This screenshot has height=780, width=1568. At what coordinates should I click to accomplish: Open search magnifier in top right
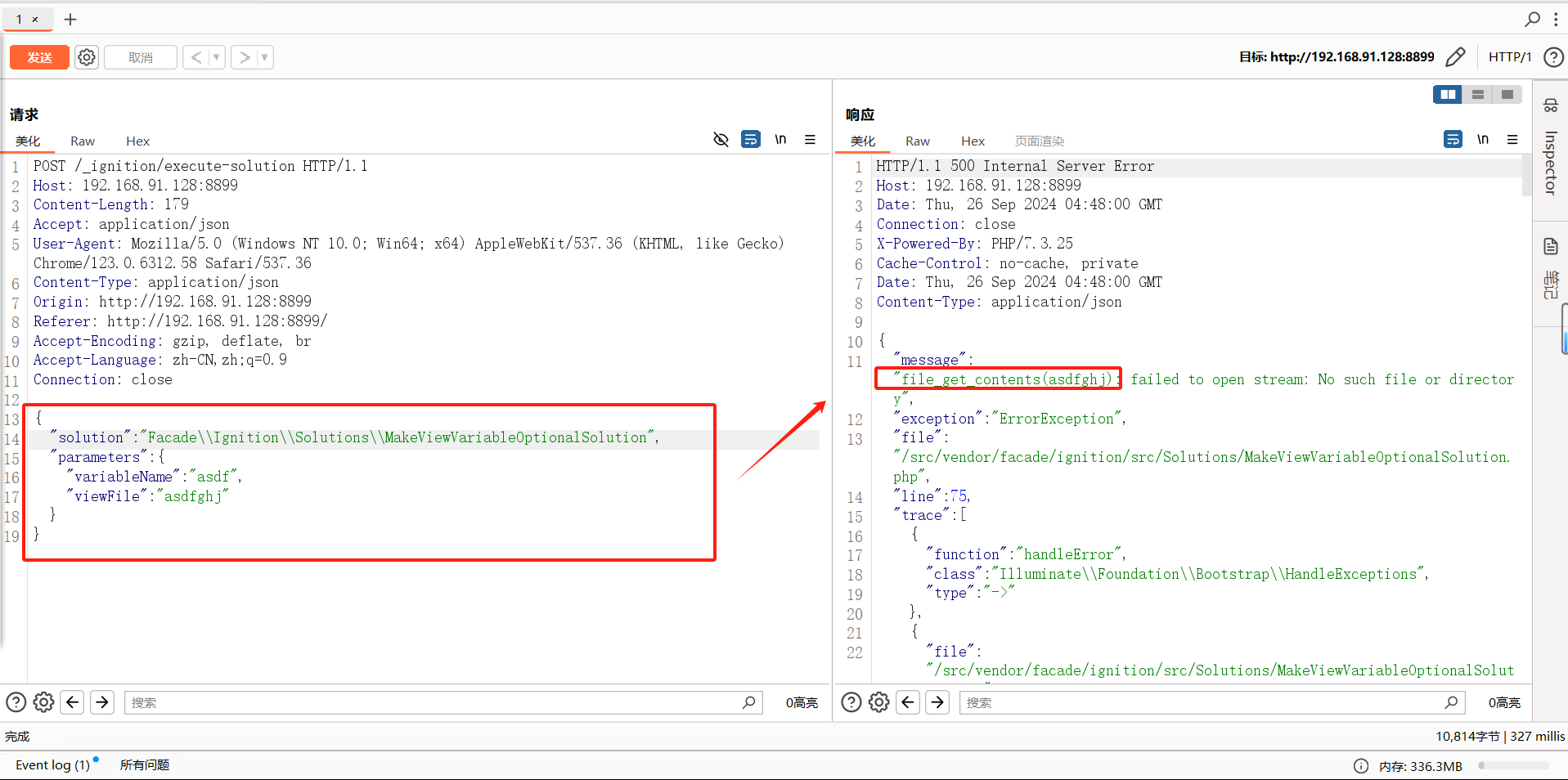(1532, 19)
